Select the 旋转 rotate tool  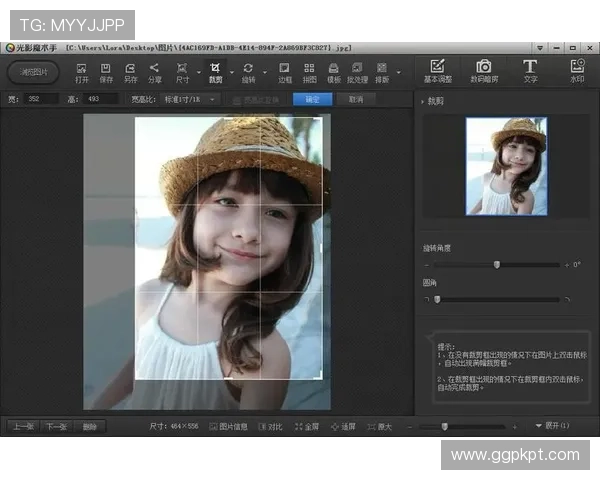[x=248, y=73]
